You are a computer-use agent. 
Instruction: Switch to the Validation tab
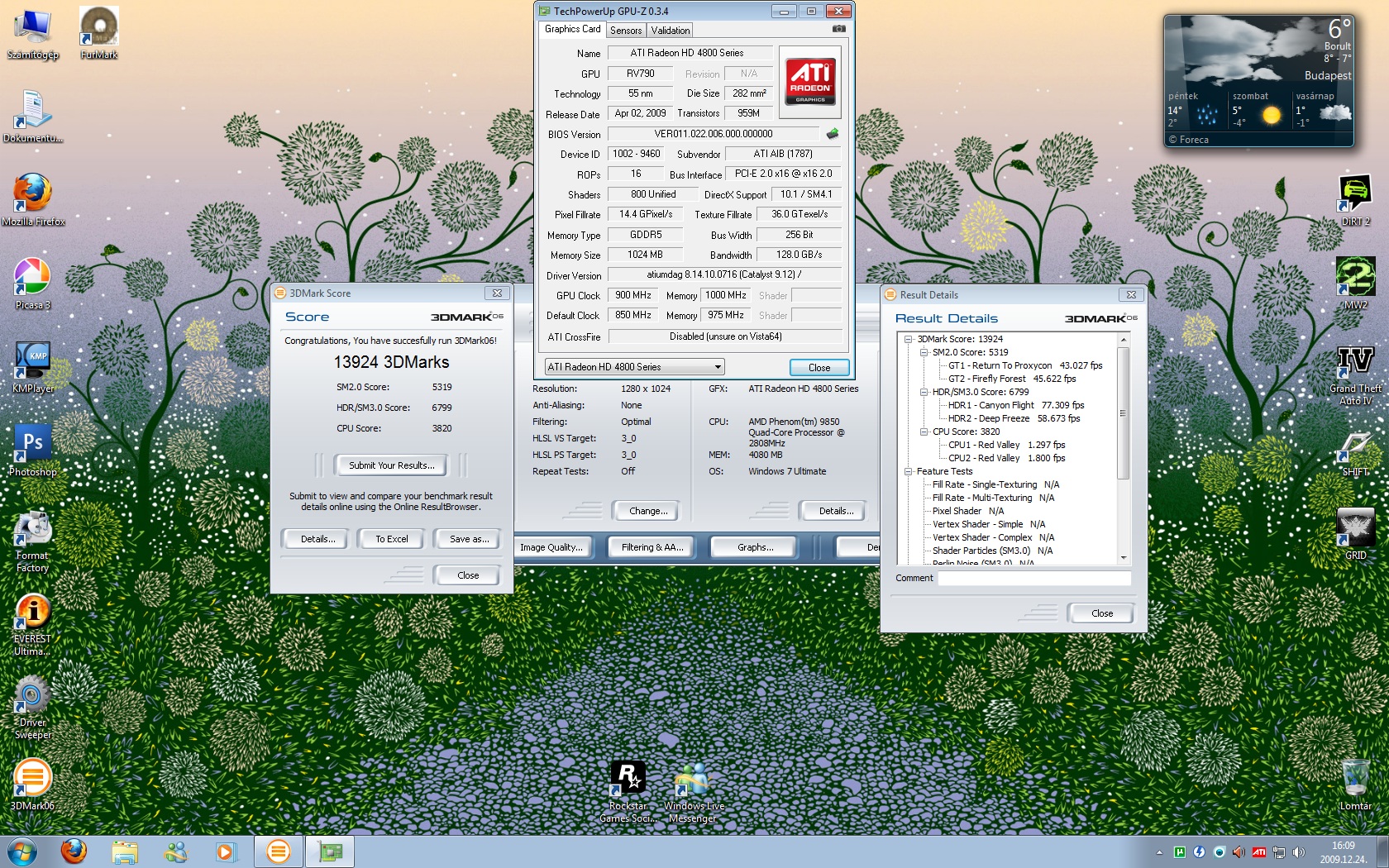671,31
